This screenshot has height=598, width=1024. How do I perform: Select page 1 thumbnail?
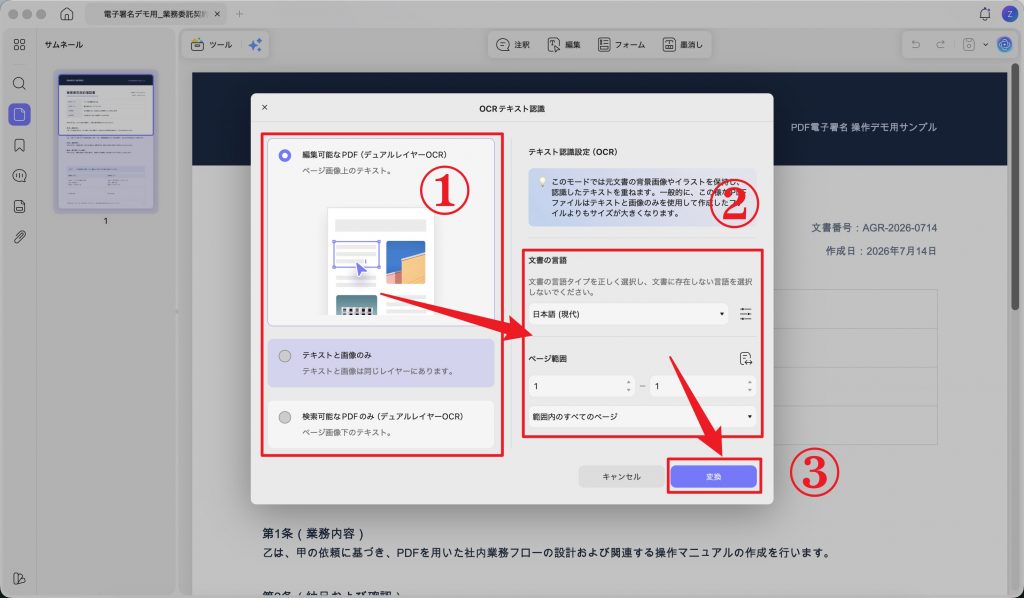[106, 141]
